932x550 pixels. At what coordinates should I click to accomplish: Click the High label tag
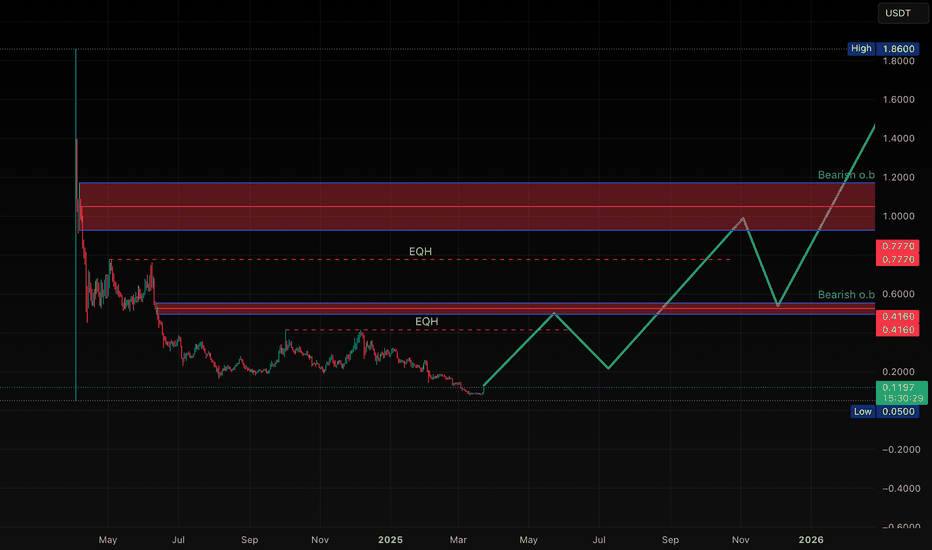[x=861, y=49]
